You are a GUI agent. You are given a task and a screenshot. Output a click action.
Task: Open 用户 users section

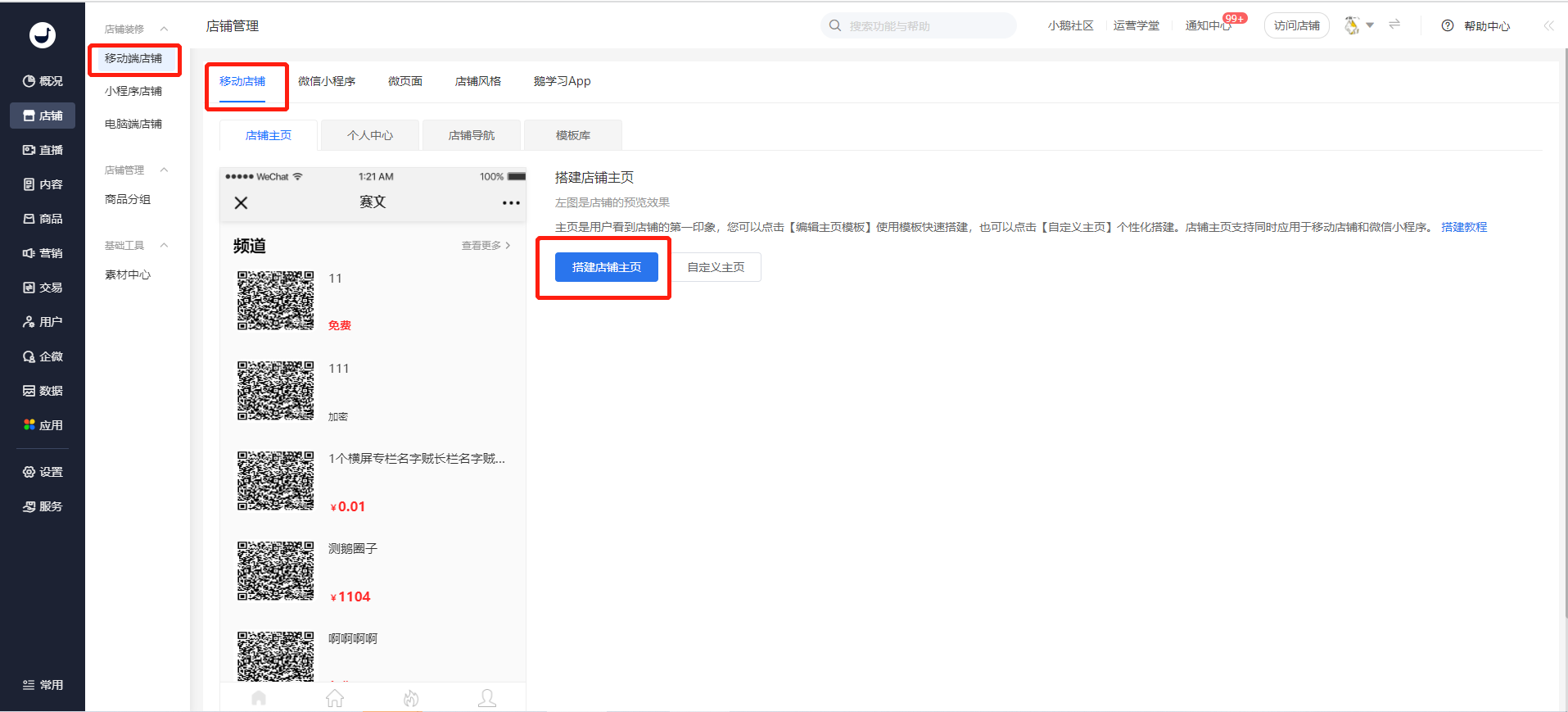pyautogui.click(x=43, y=322)
